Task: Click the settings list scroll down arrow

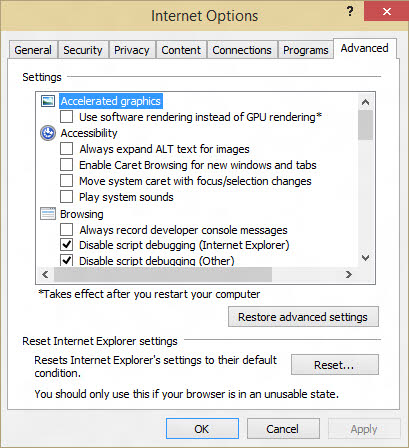Action: pyautogui.click(x=365, y=258)
